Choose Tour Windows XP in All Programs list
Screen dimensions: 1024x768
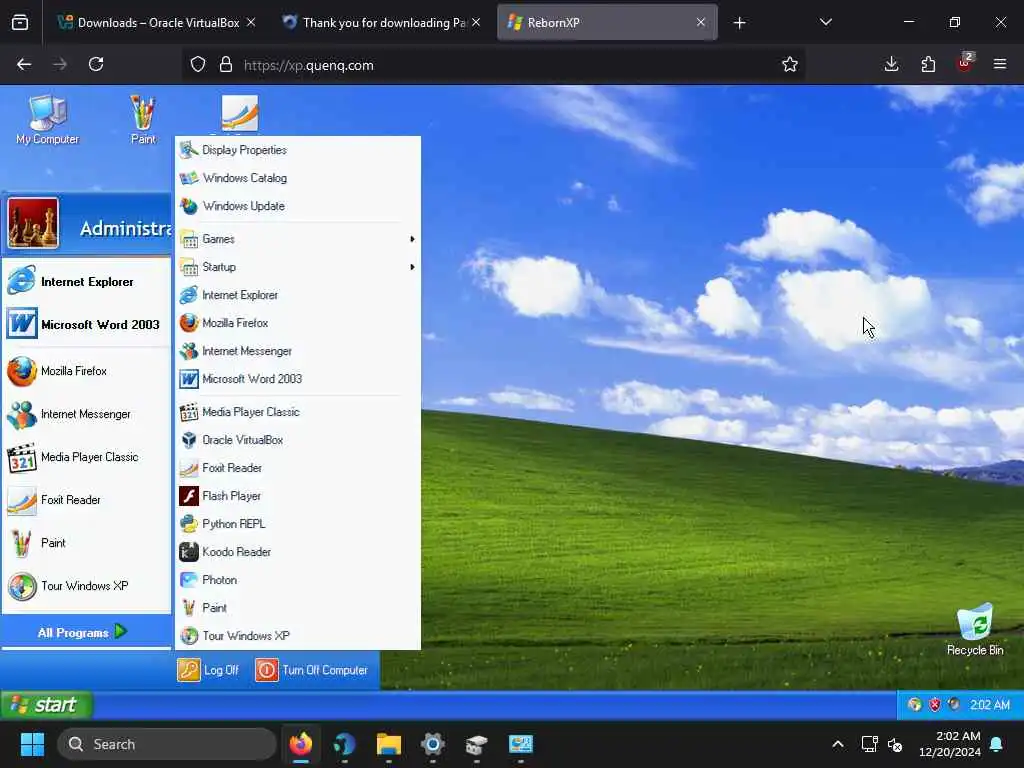pos(298,636)
